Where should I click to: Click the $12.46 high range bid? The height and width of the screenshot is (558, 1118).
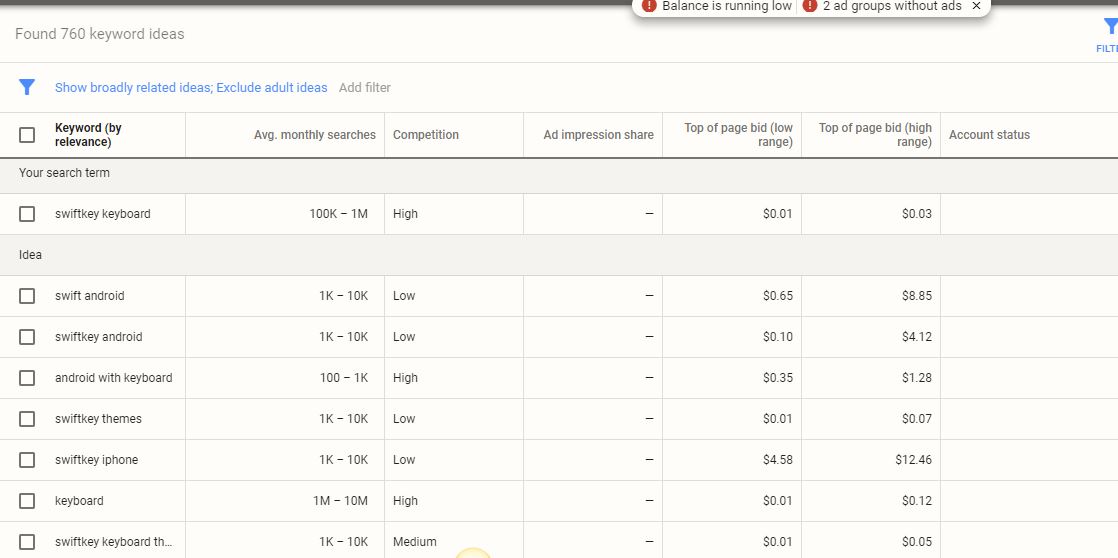913,460
